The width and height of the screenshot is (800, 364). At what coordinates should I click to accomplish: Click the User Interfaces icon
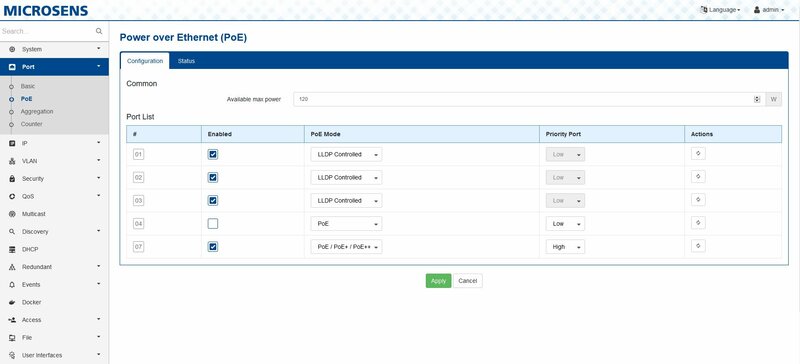12,355
